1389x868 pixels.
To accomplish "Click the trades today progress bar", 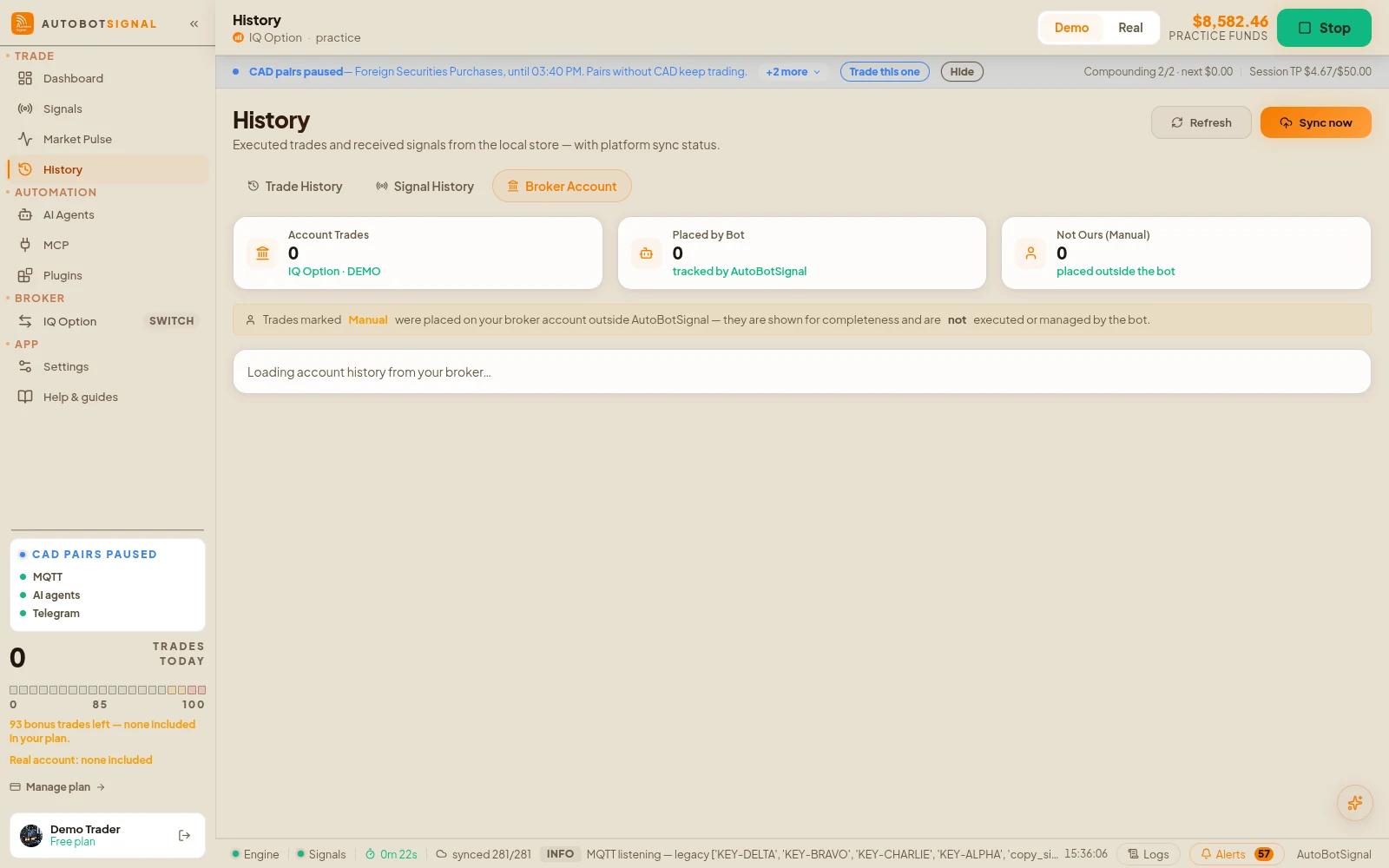I will [x=108, y=690].
